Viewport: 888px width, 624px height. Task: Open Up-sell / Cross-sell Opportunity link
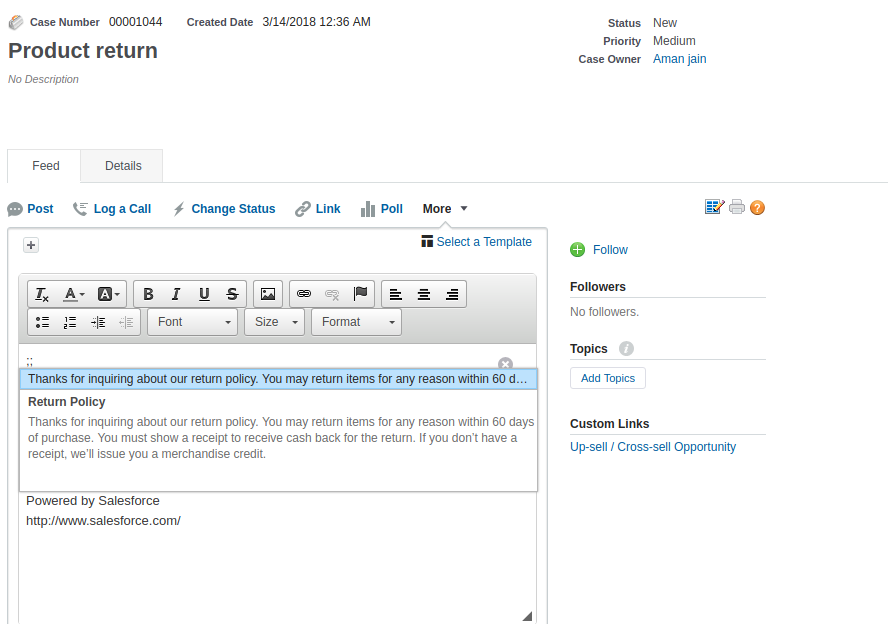(x=652, y=447)
